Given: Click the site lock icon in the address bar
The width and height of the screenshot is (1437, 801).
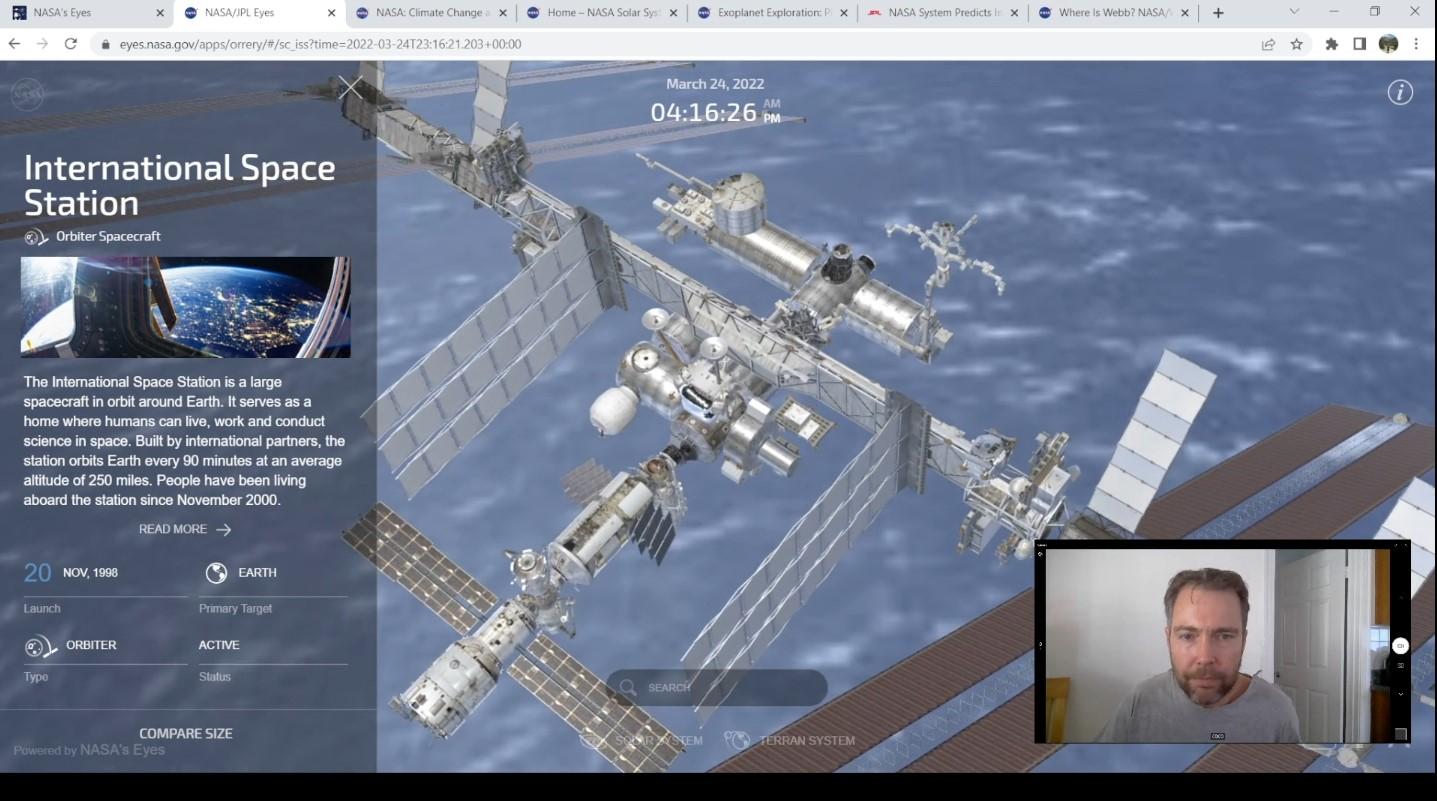Looking at the screenshot, I should point(105,44).
